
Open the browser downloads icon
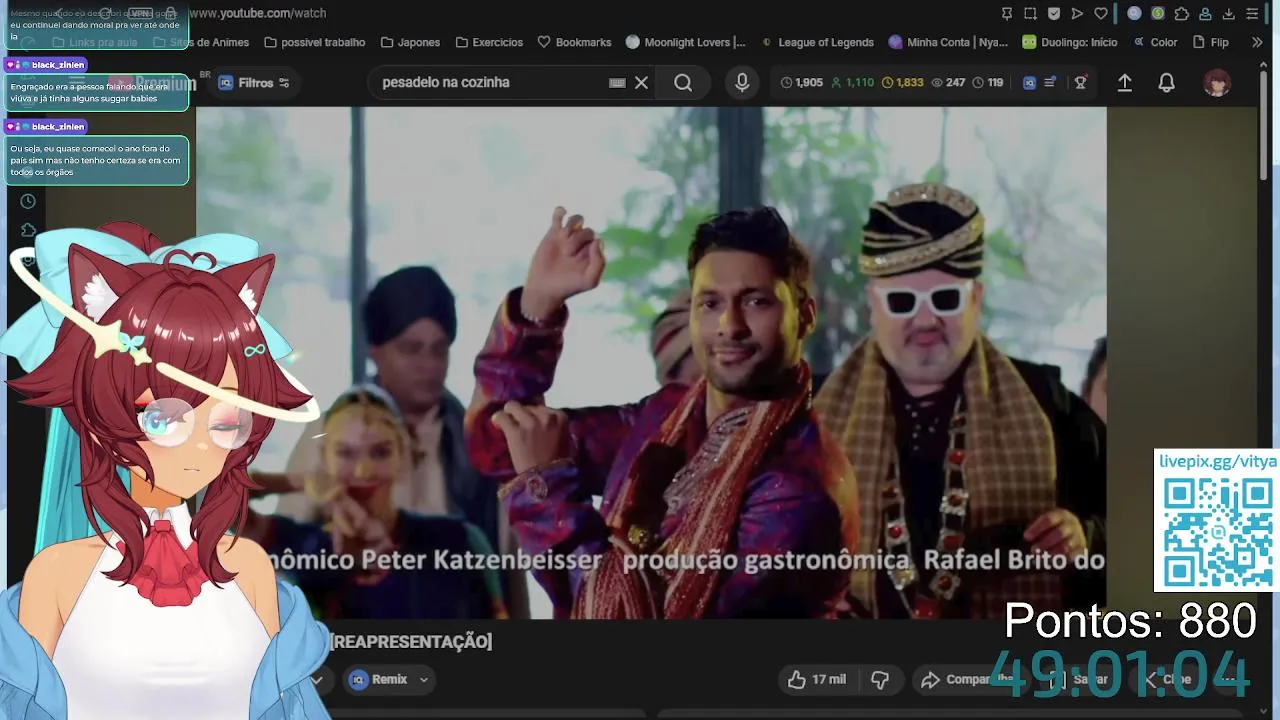pyautogui.click(x=1229, y=13)
